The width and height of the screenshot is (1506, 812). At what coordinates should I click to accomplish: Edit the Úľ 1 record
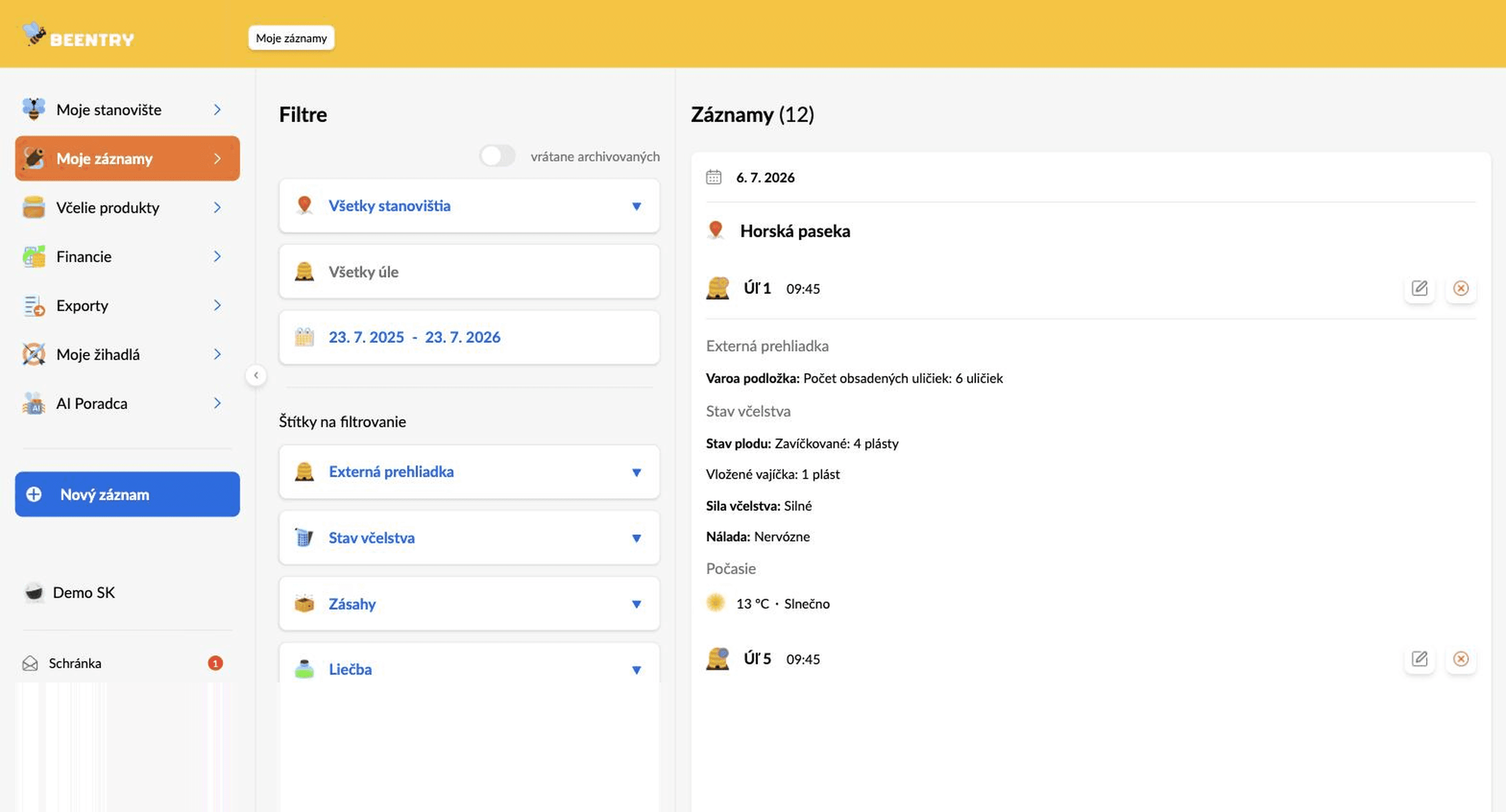[1420, 288]
